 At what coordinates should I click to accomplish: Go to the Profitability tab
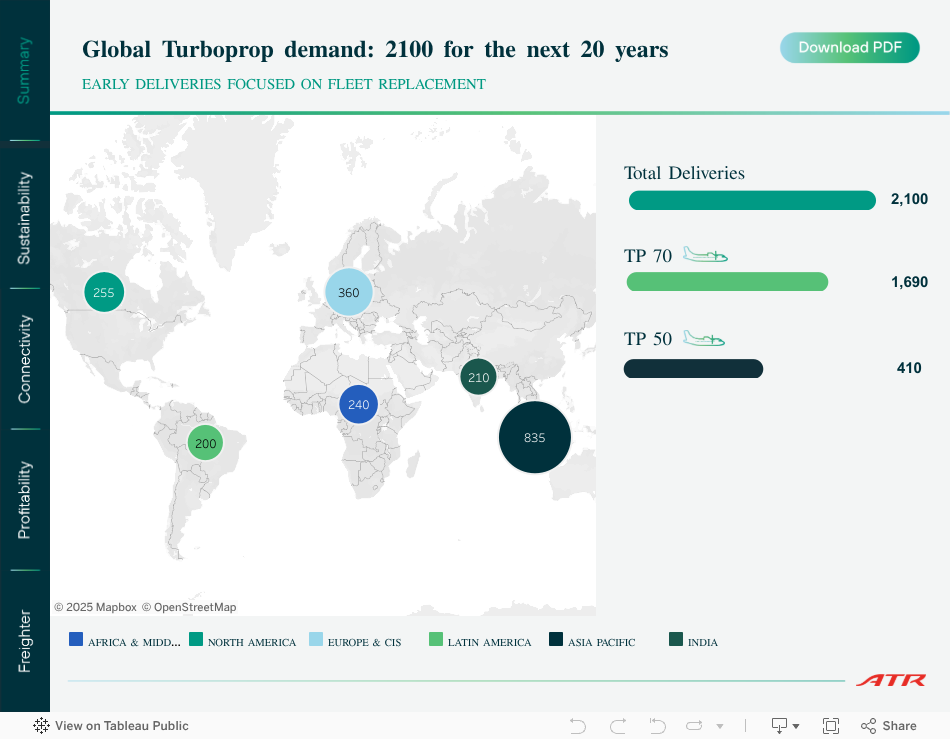point(24,500)
